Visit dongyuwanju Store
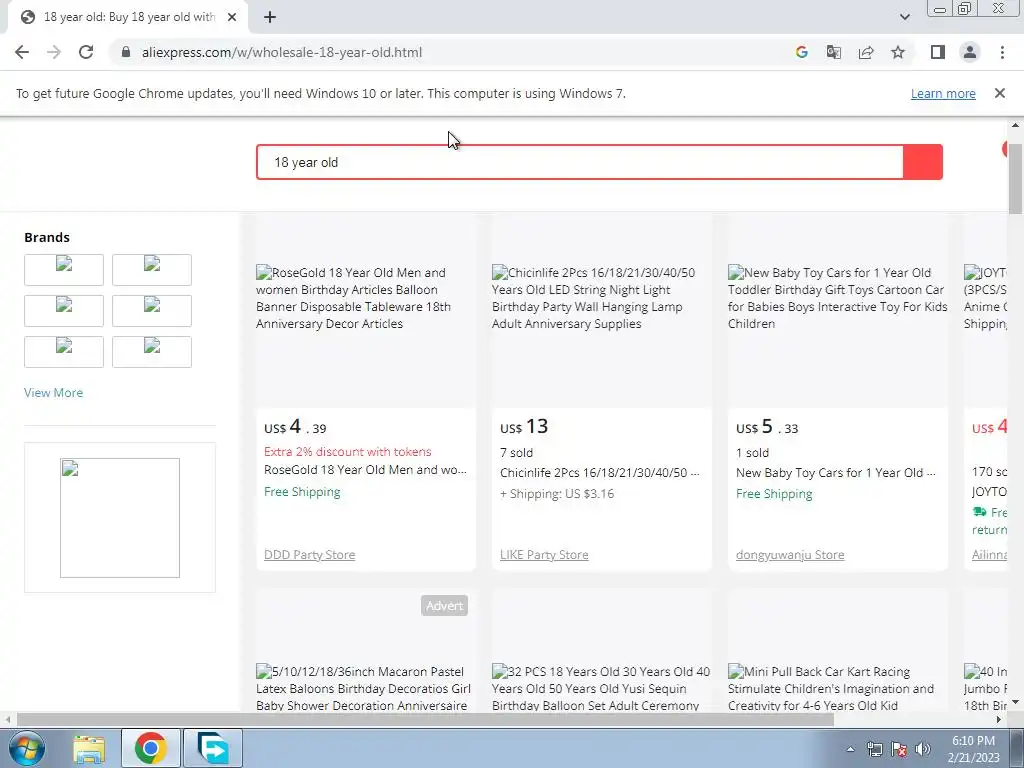This screenshot has width=1024, height=768. pos(790,554)
